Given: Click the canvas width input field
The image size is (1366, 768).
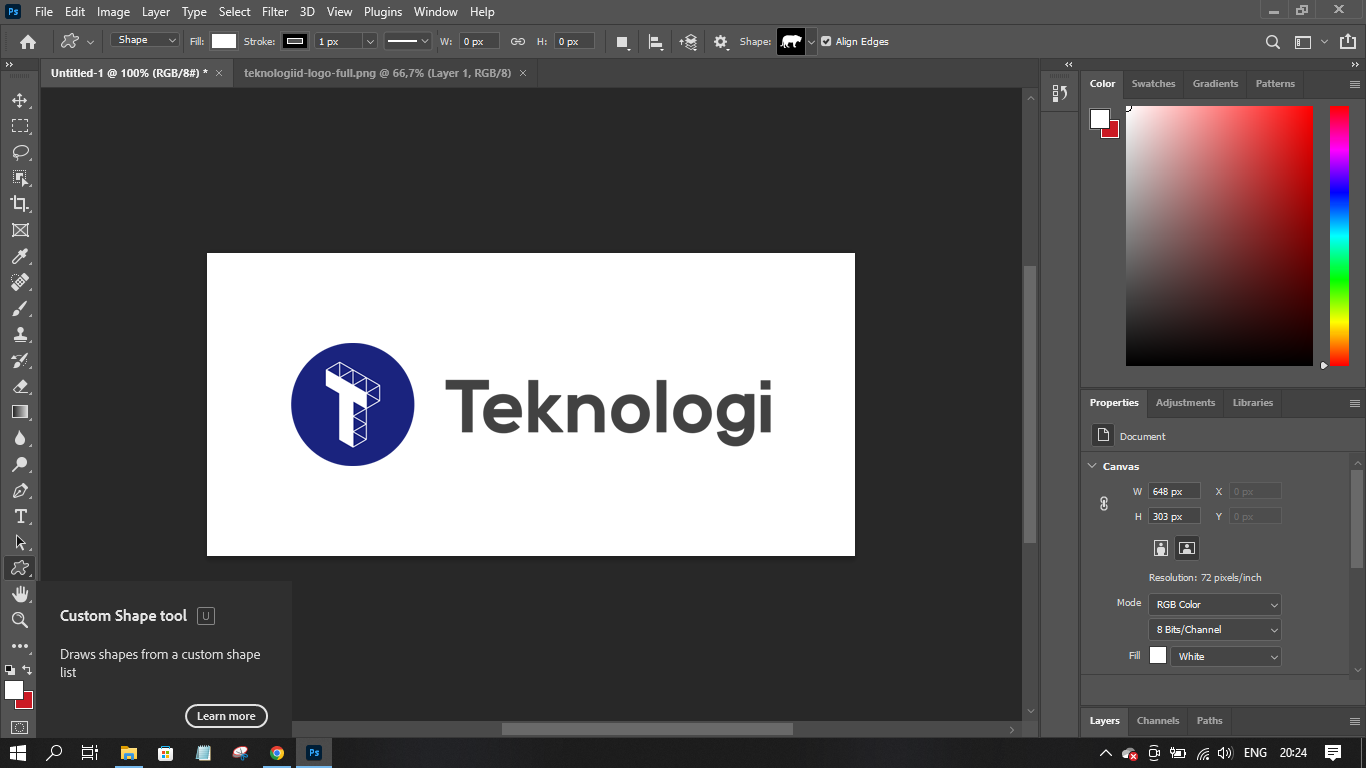Looking at the screenshot, I should tap(1173, 491).
